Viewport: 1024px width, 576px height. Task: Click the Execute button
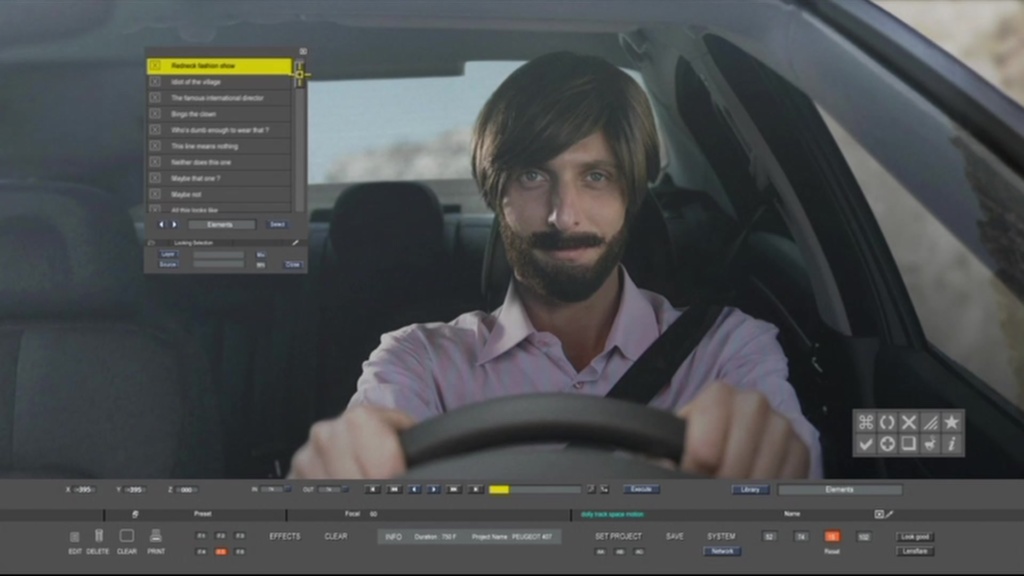(x=641, y=489)
